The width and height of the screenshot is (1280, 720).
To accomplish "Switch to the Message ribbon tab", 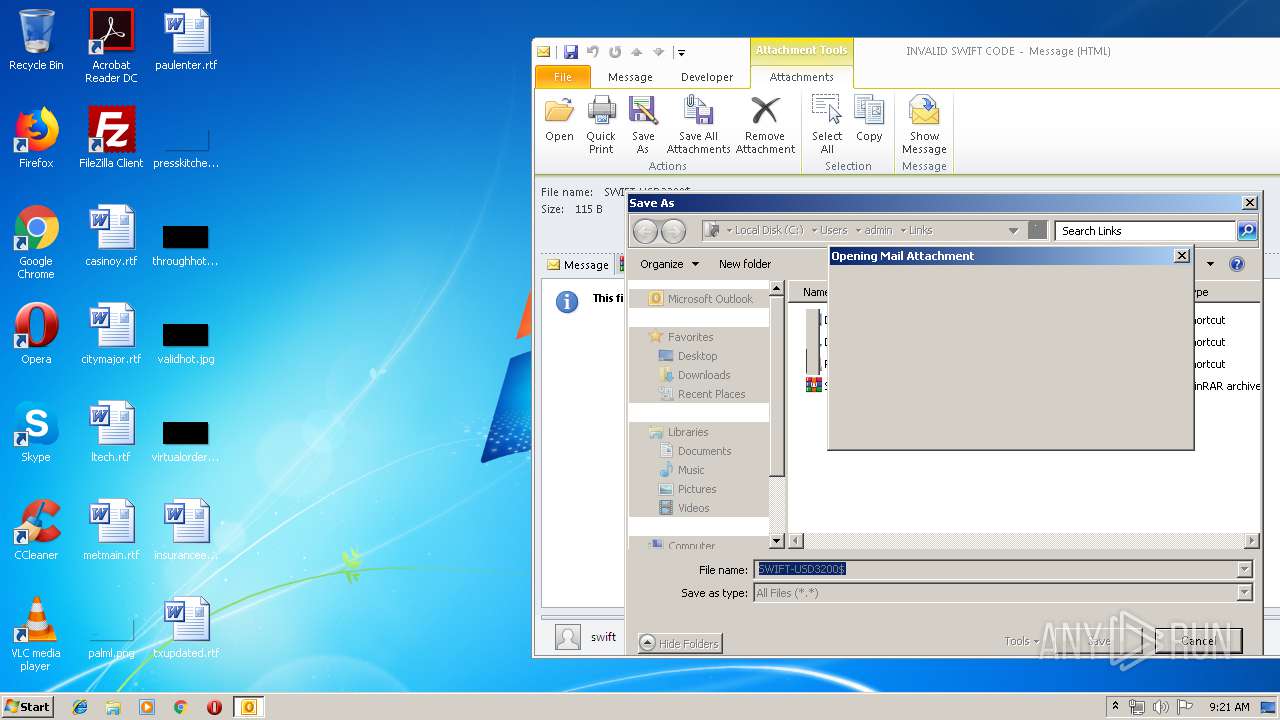I will pyautogui.click(x=630, y=77).
